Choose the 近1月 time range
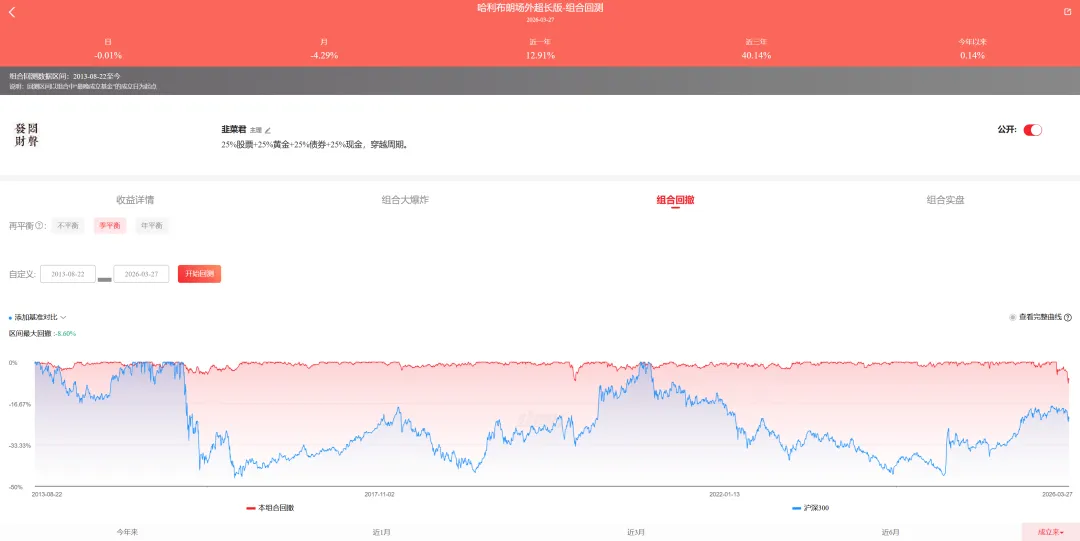This screenshot has height=541, width=1080. (382, 532)
